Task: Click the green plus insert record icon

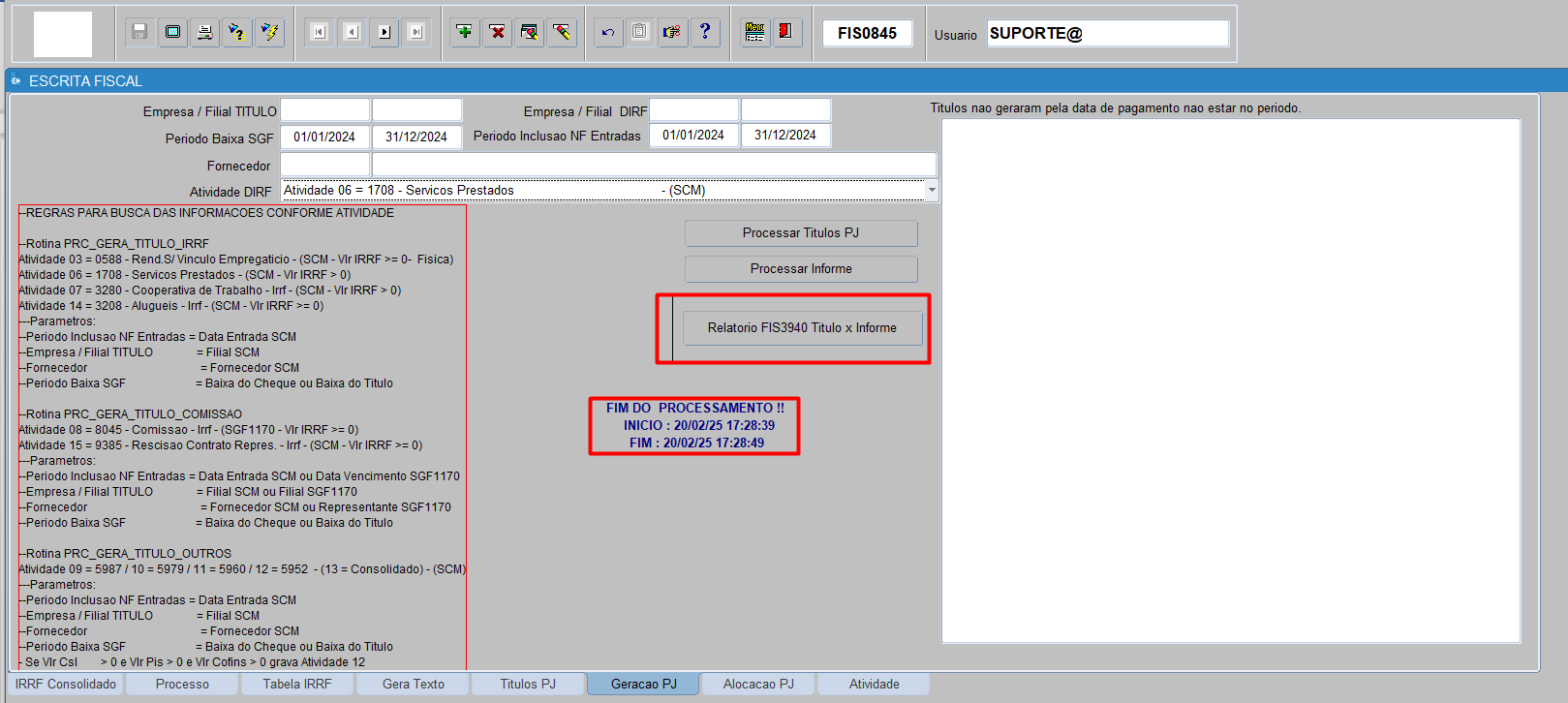Action: 465,32
